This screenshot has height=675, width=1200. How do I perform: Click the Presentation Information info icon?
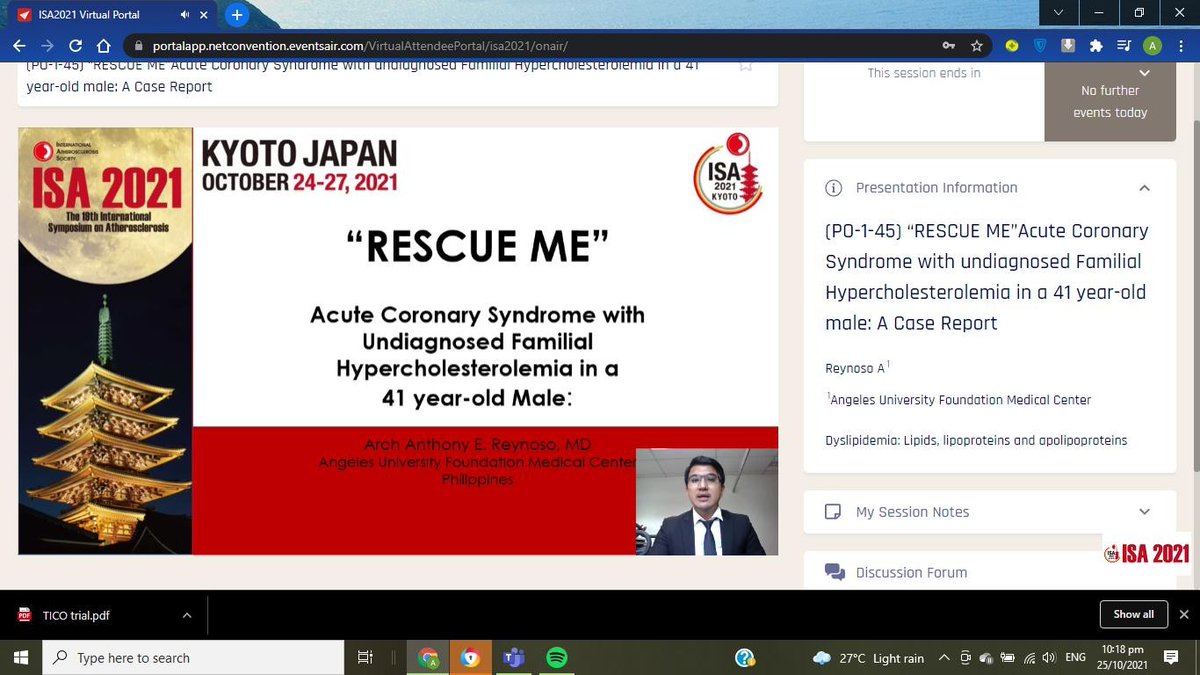pos(833,188)
